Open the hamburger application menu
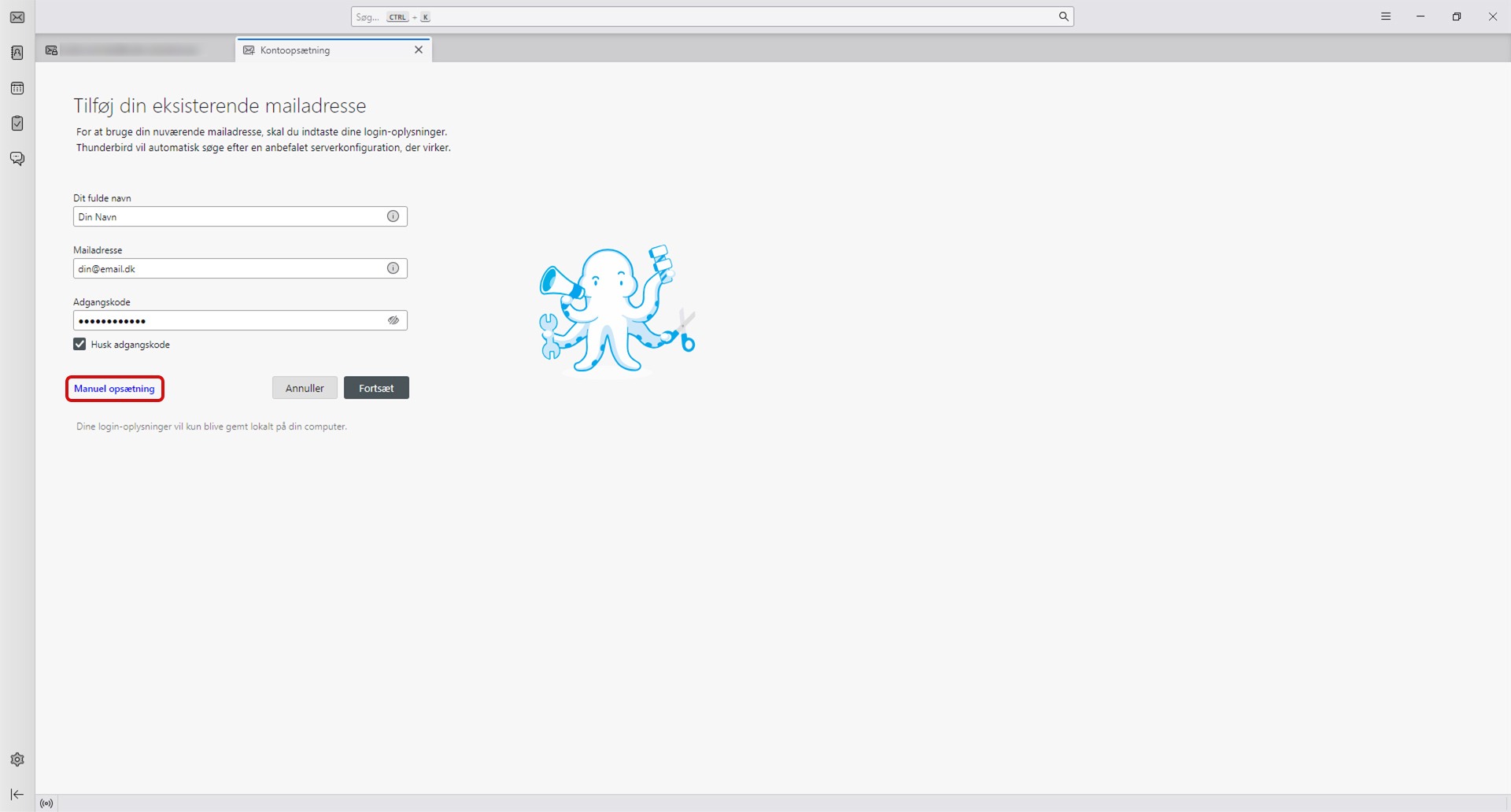The width and height of the screenshot is (1511, 812). 1386,17
